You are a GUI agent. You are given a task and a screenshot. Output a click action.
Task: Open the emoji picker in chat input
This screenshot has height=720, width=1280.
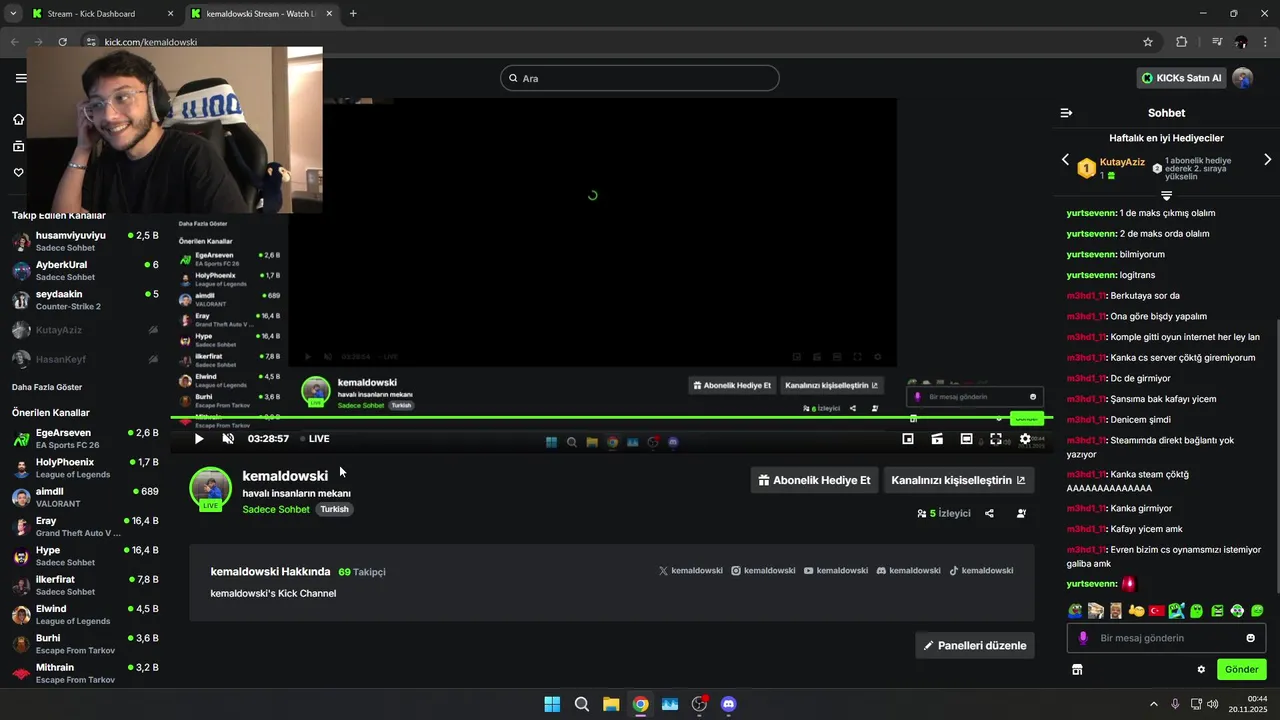[1250, 638]
